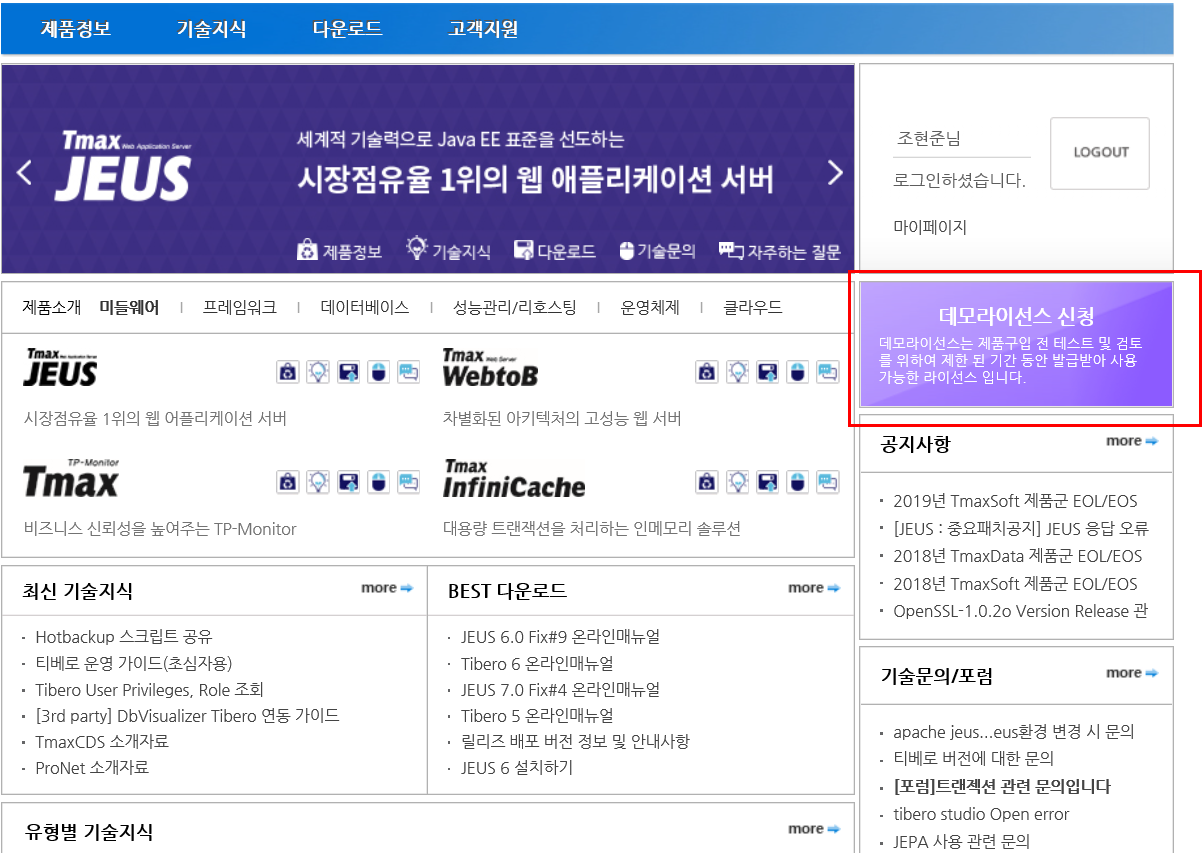Open 다운로드 top navigation menu
Image resolution: width=1202 pixels, height=853 pixels.
click(347, 29)
